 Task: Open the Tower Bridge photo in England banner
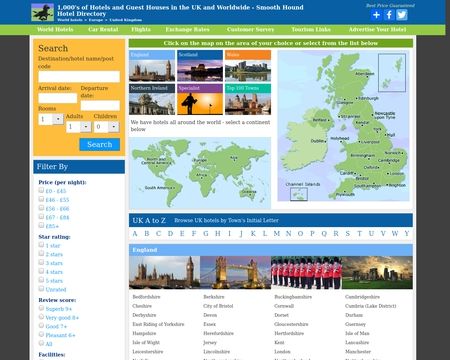[235, 272]
